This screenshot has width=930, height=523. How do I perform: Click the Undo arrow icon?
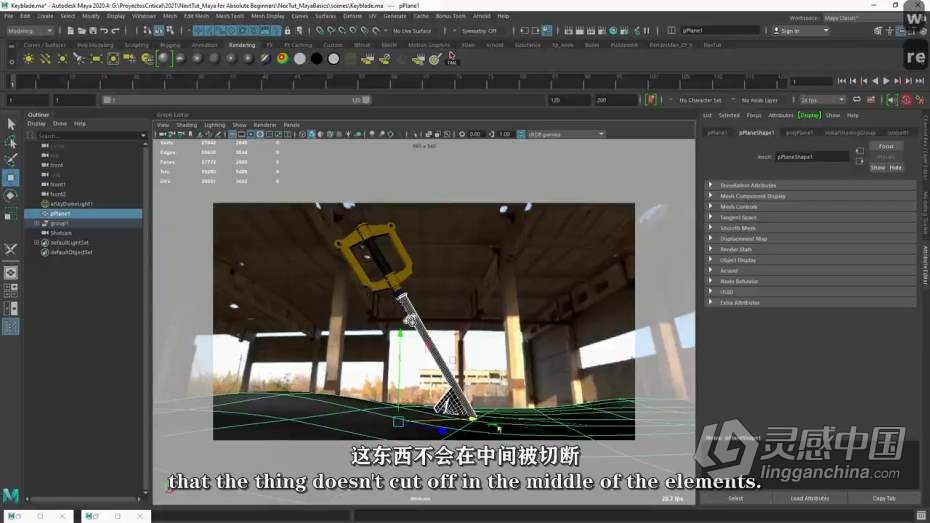104,30
